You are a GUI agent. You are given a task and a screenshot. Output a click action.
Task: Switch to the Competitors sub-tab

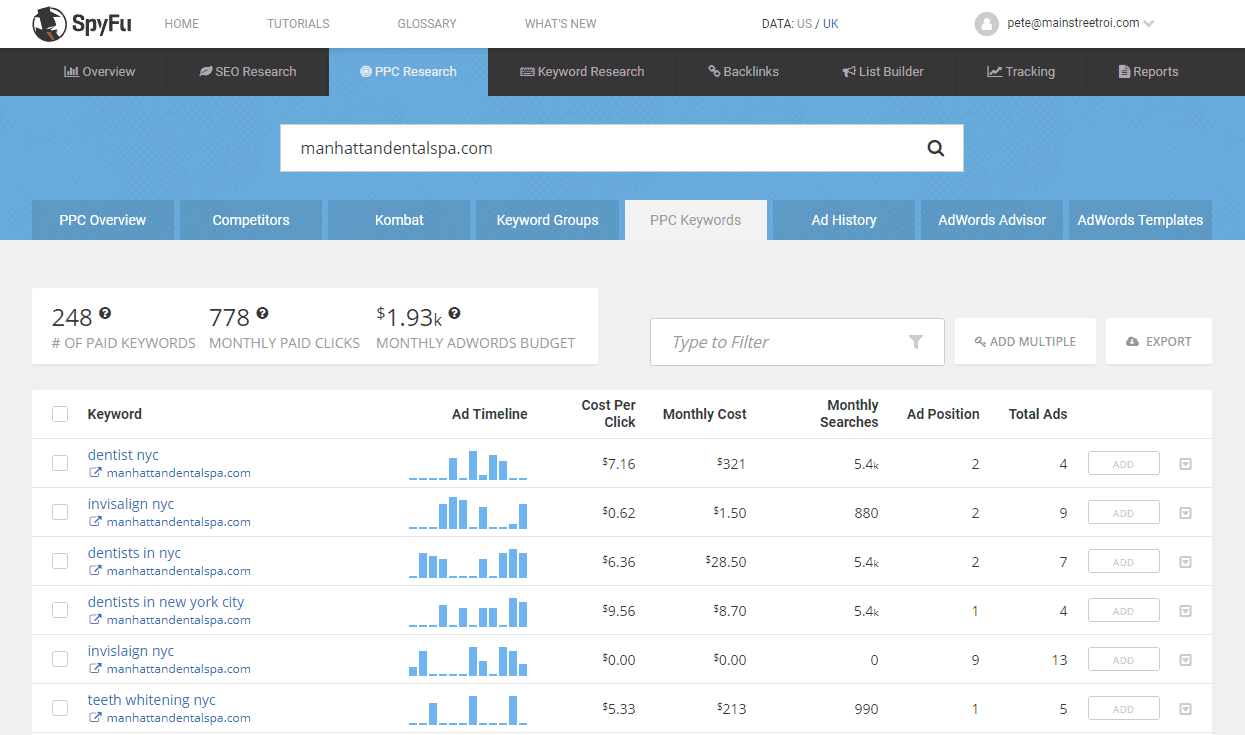[251, 220]
